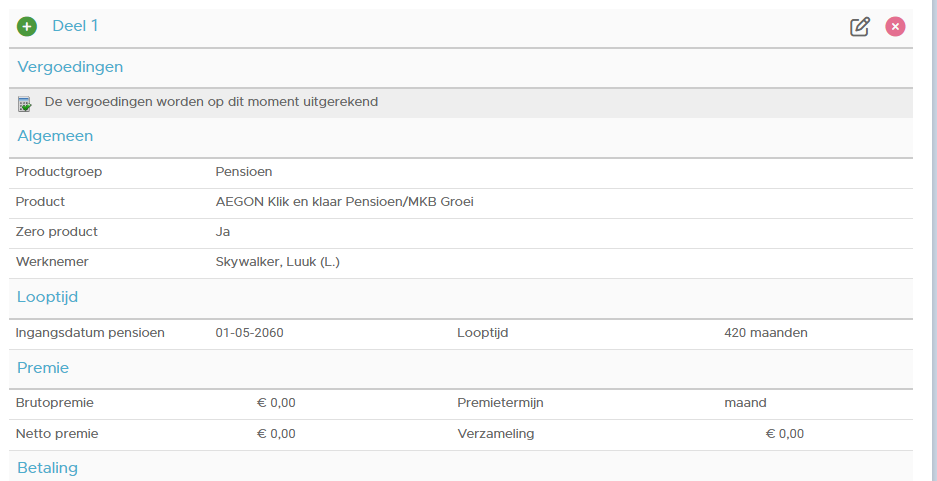The width and height of the screenshot is (937, 481).
Task: Click the pension start date 01-05-2060
Action: tap(250, 333)
